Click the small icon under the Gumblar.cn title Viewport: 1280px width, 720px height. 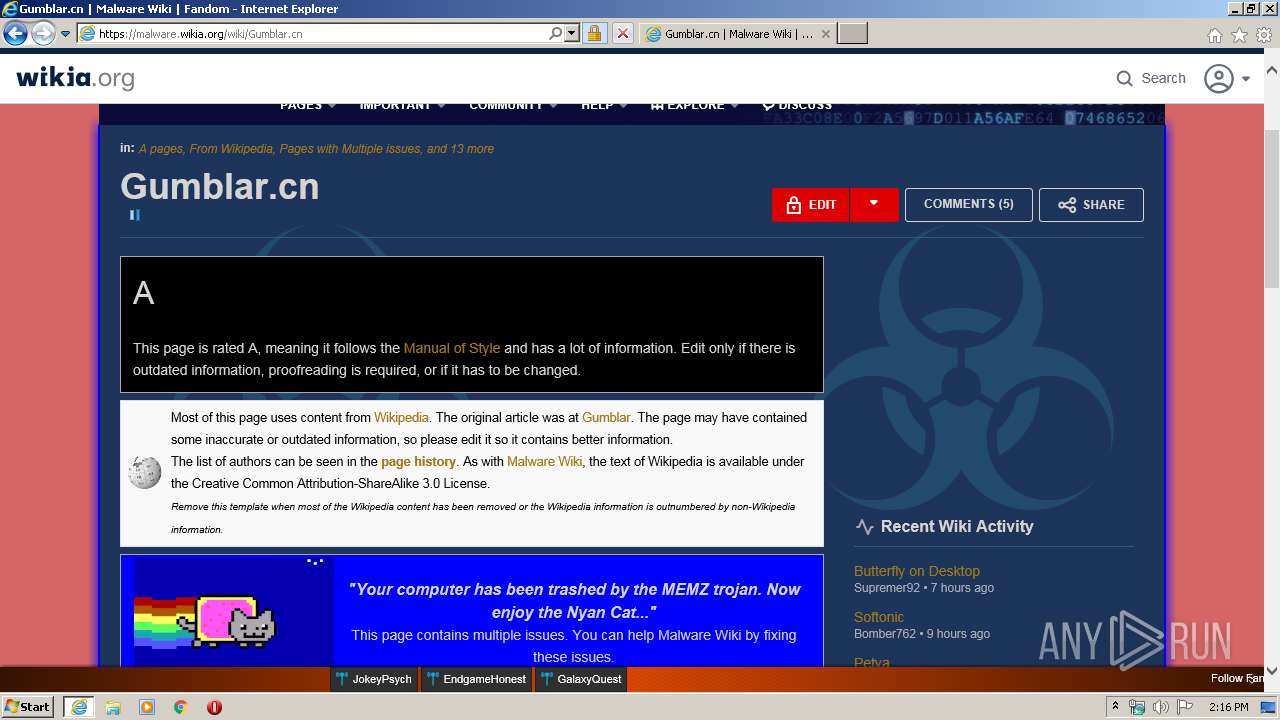point(134,215)
